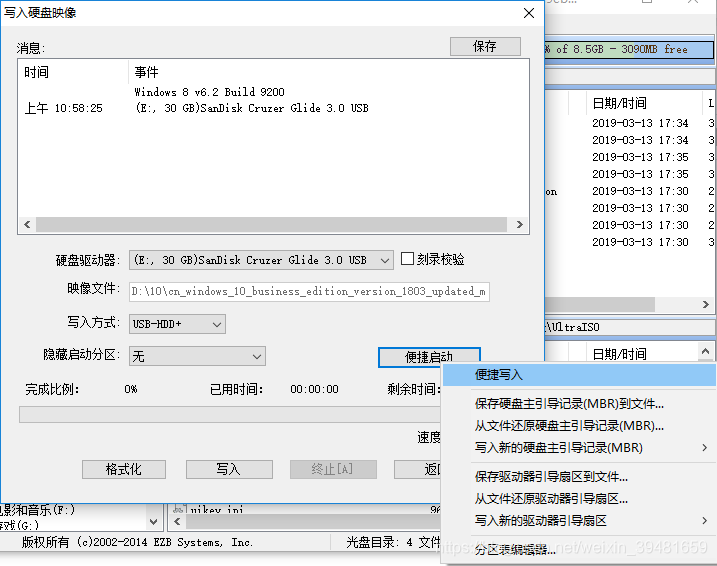Click message list scroll left arrow

(x=27, y=224)
